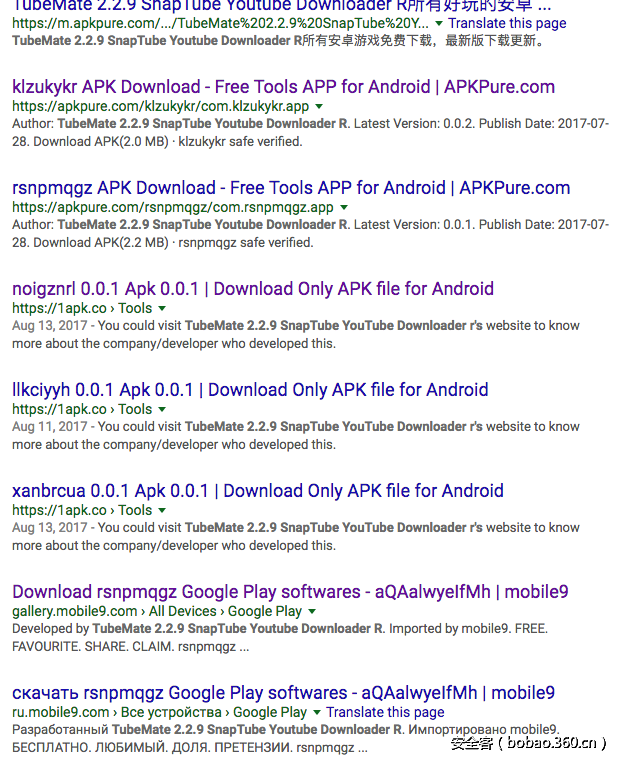Open dropdown arrow after com.rsnpmqgz.app URL
The height and width of the screenshot is (761, 621).
click(343, 207)
